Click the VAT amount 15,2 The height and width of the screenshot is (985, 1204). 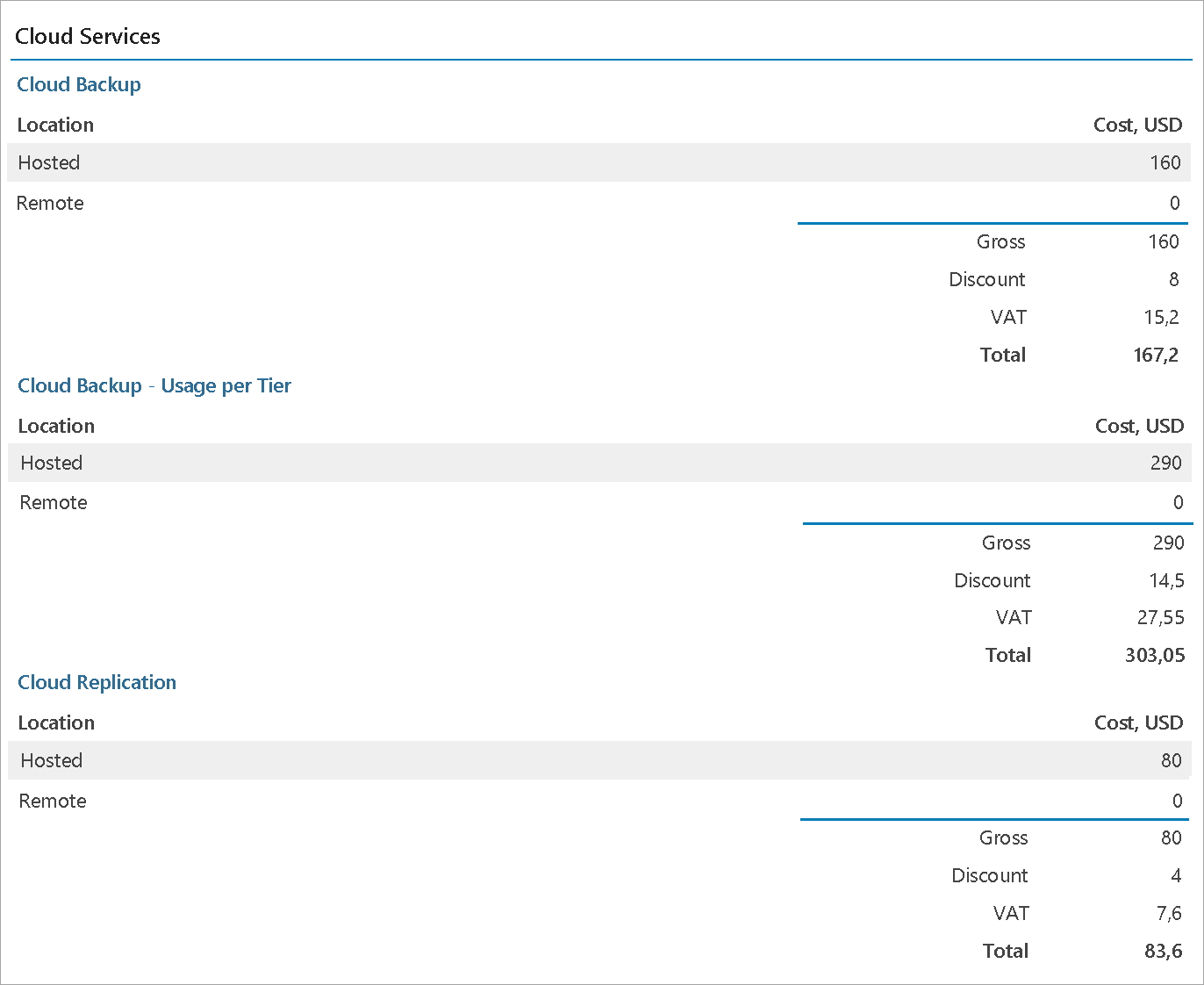pos(1162,317)
